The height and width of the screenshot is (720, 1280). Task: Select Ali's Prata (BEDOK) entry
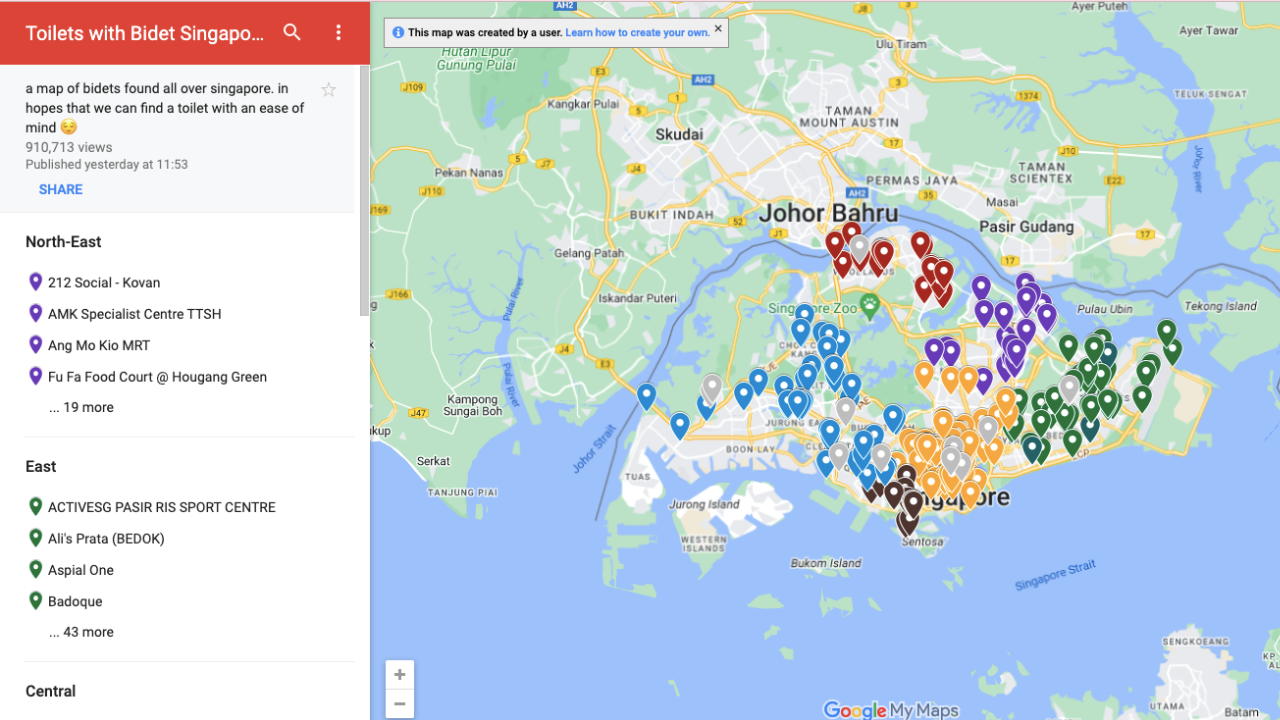point(106,539)
